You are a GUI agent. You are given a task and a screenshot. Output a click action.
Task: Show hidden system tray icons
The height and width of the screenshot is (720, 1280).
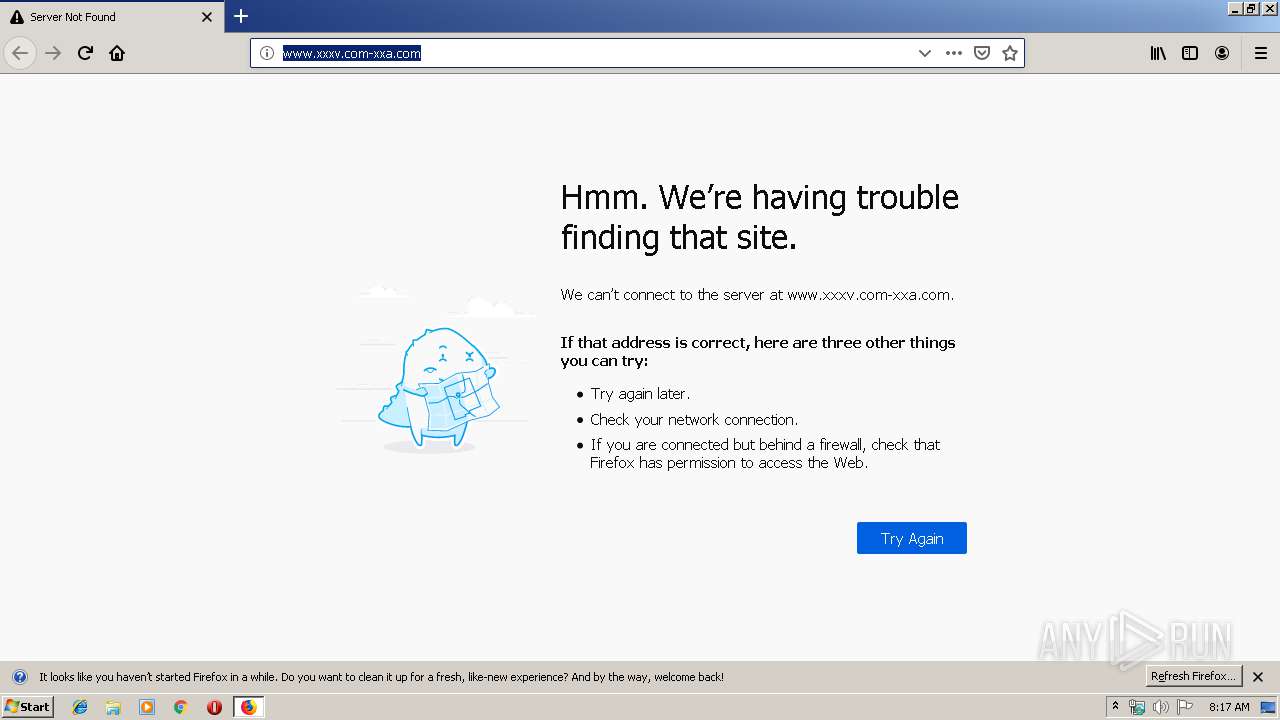click(1116, 707)
